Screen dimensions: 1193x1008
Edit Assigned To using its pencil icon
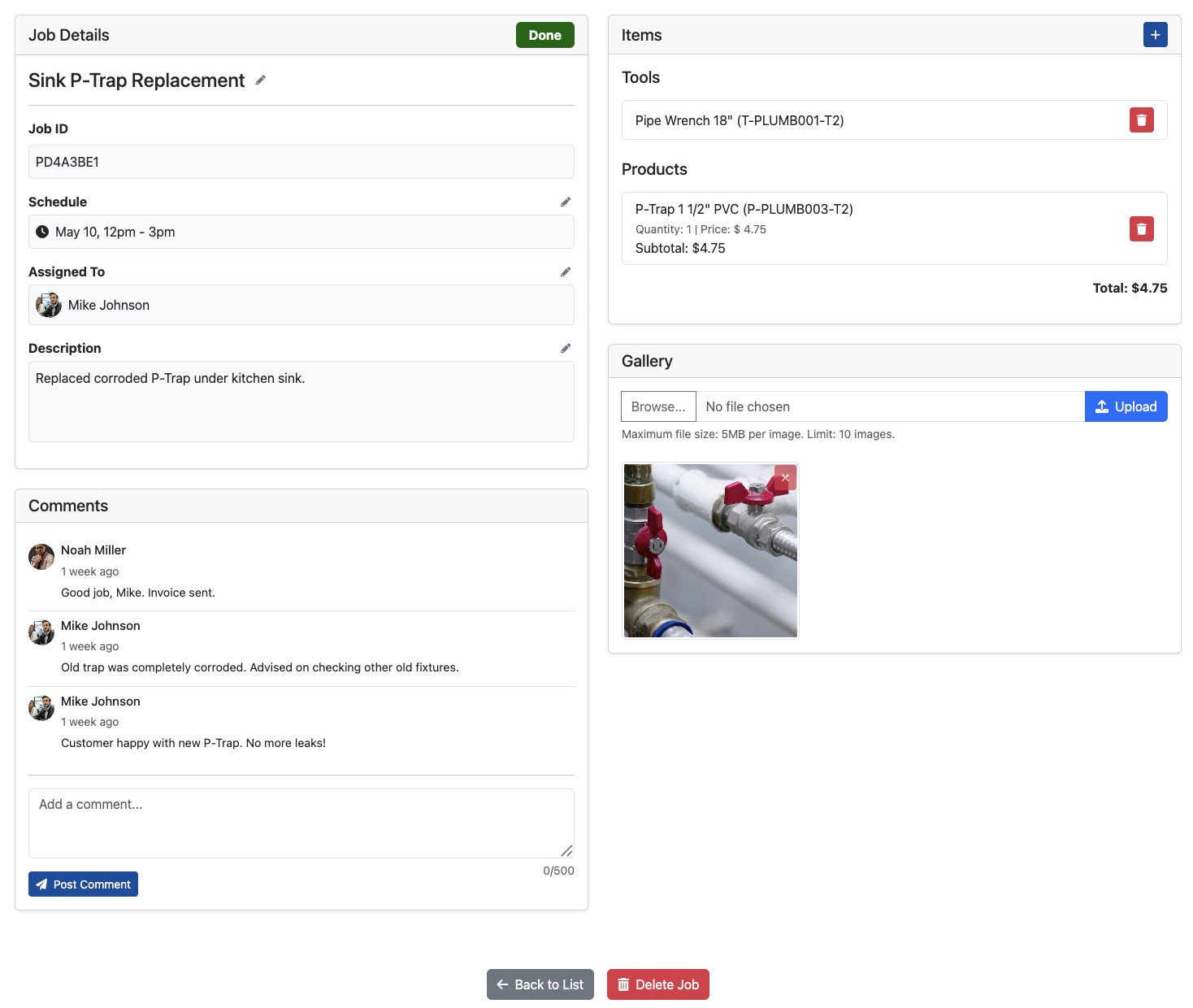click(566, 272)
